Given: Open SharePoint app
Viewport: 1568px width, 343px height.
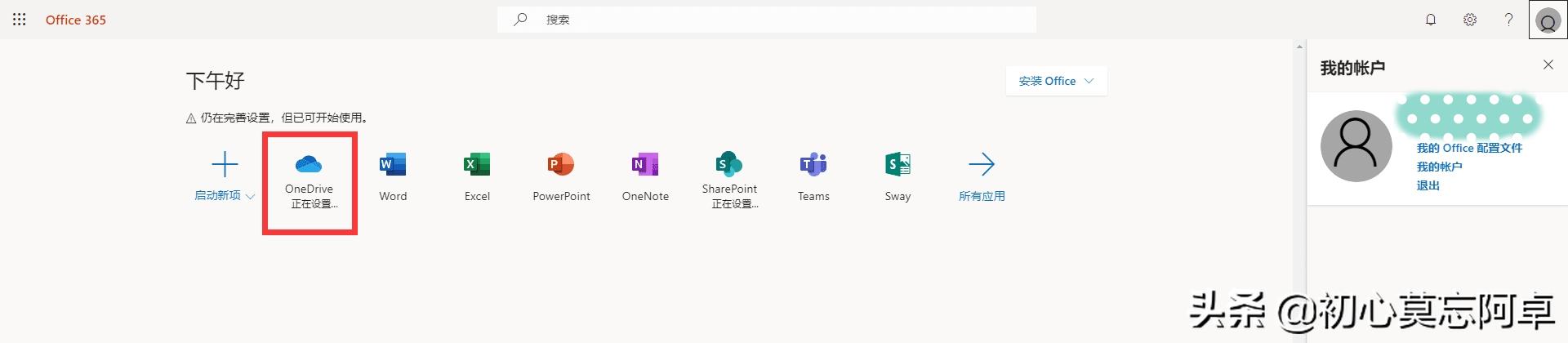Looking at the screenshot, I should click(x=729, y=180).
